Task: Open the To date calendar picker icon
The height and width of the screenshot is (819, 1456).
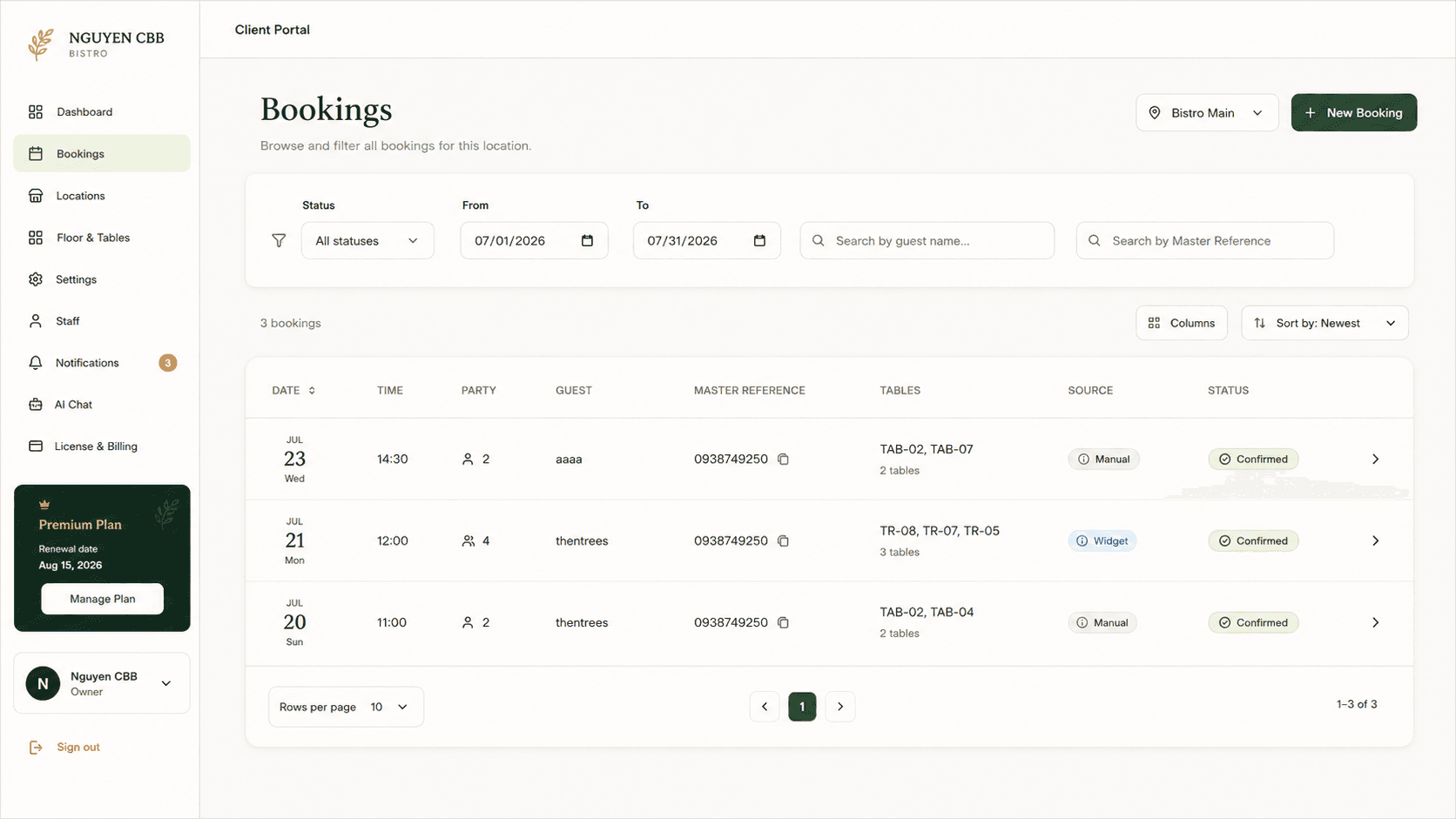Action: pos(759,240)
